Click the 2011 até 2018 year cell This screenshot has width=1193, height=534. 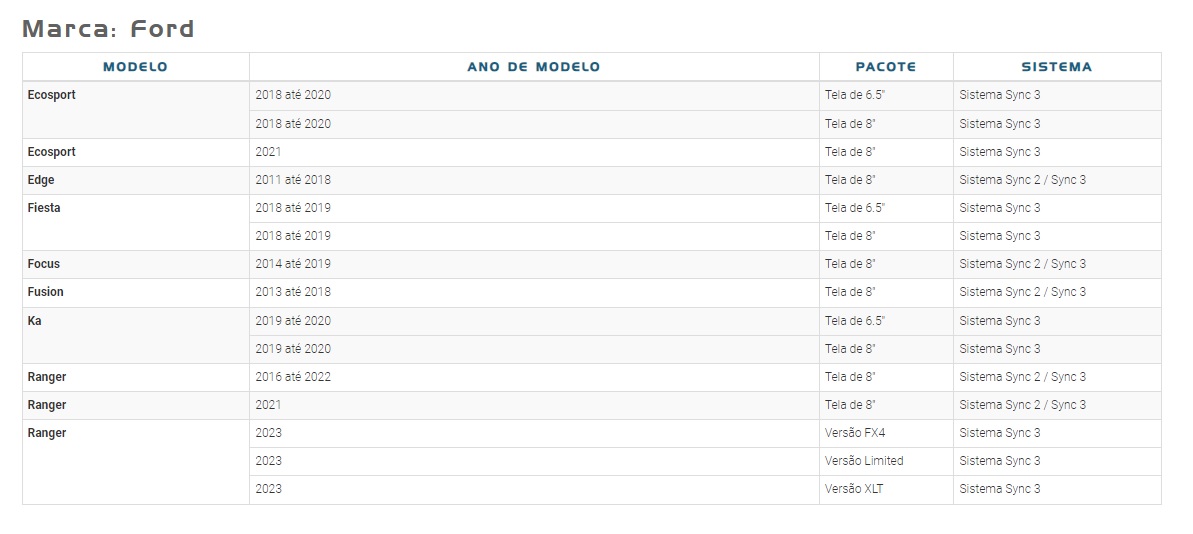tap(534, 180)
